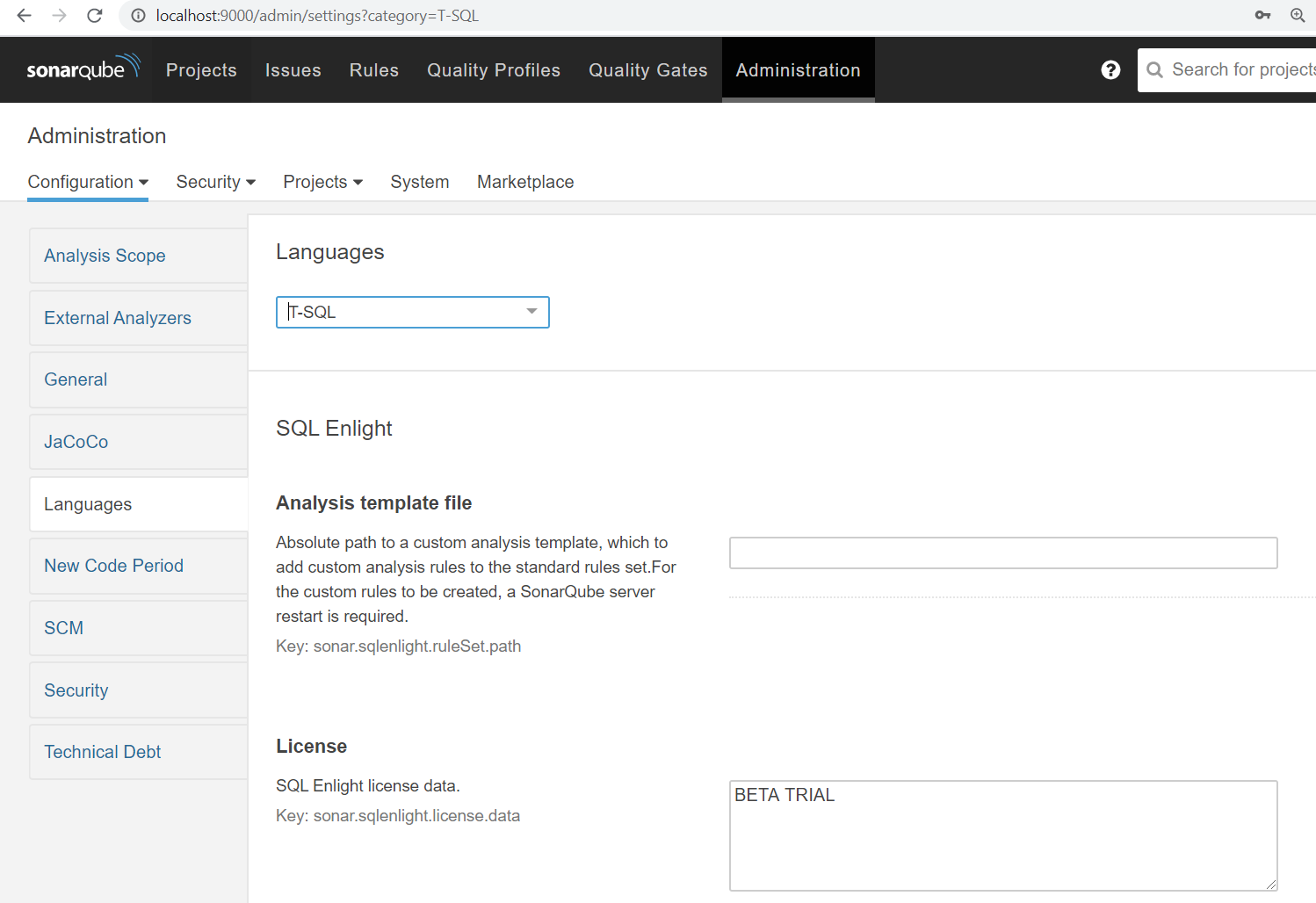Viewport: 1316px width, 903px height.
Task: Open the General settings category
Action: pos(139,379)
